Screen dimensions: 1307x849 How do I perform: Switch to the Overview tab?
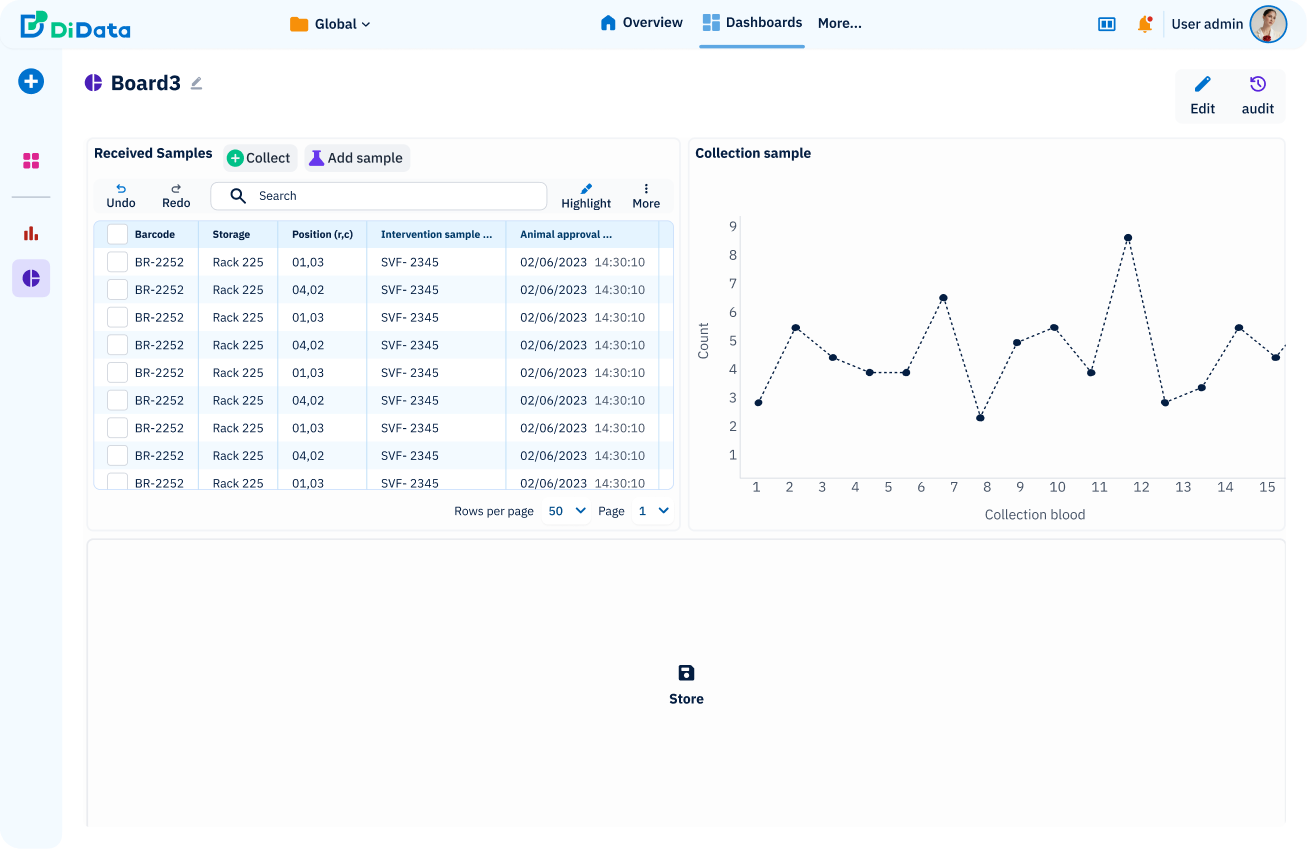[x=641, y=23]
